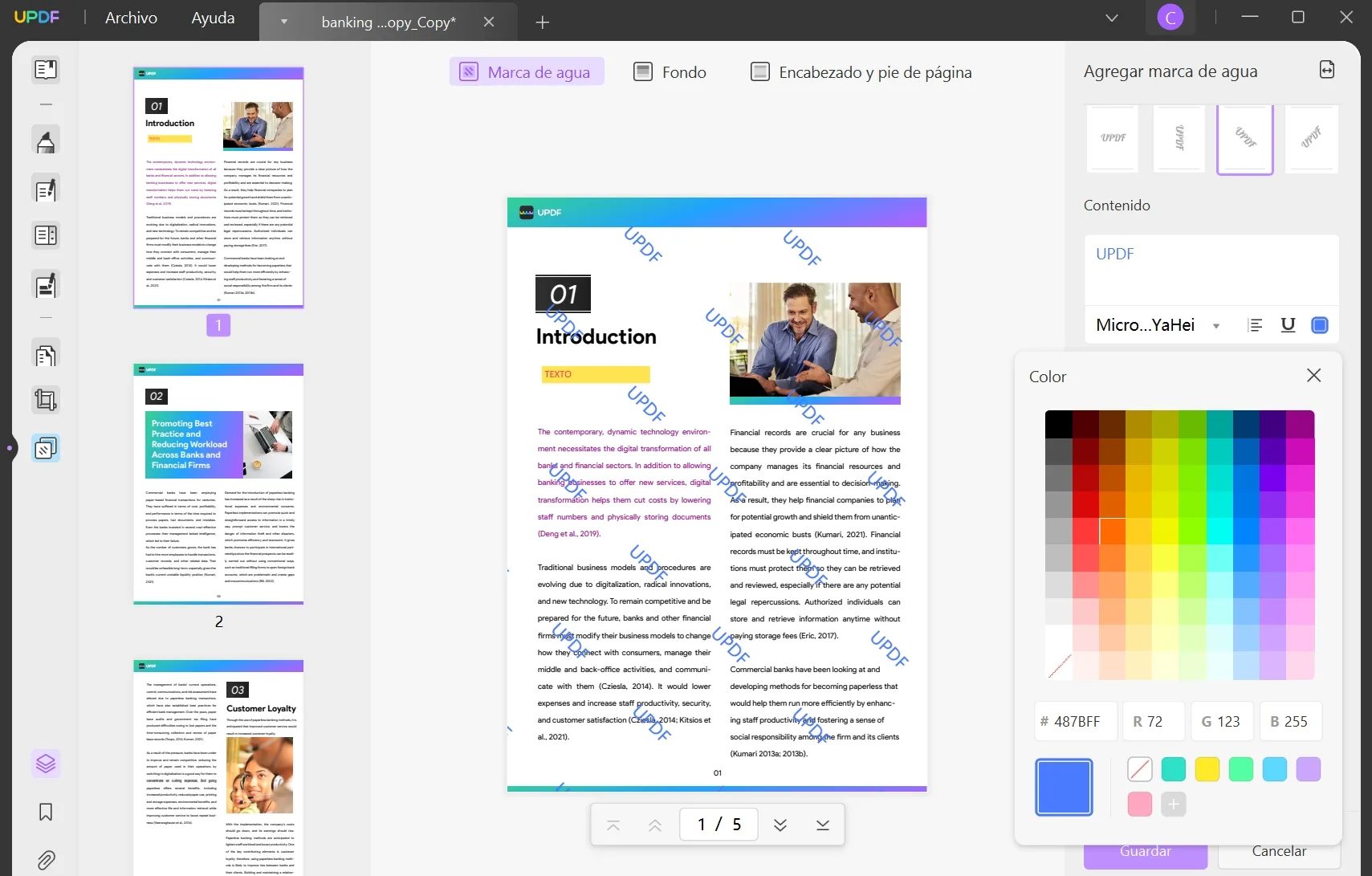
Task: Expand the left sidebar handle dot
Action: (9, 447)
